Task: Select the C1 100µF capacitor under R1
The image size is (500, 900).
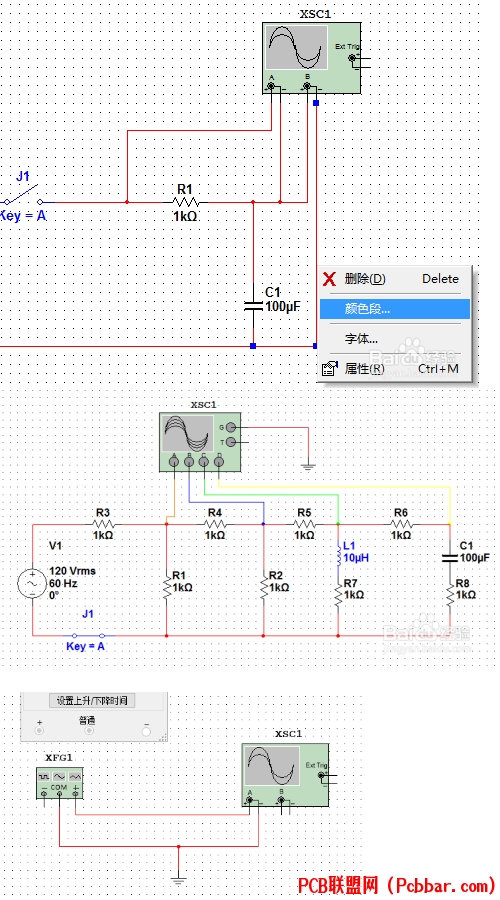Action: [253, 304]
